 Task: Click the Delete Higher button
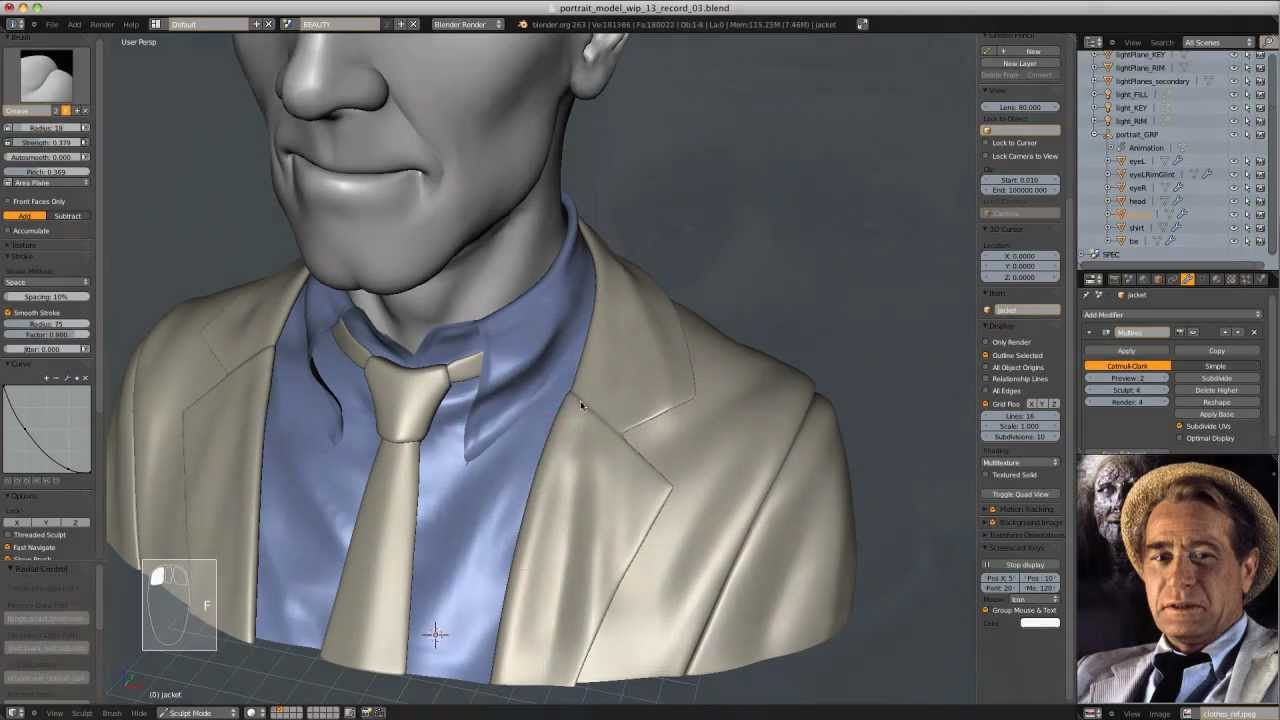[x=1216, y=391]
